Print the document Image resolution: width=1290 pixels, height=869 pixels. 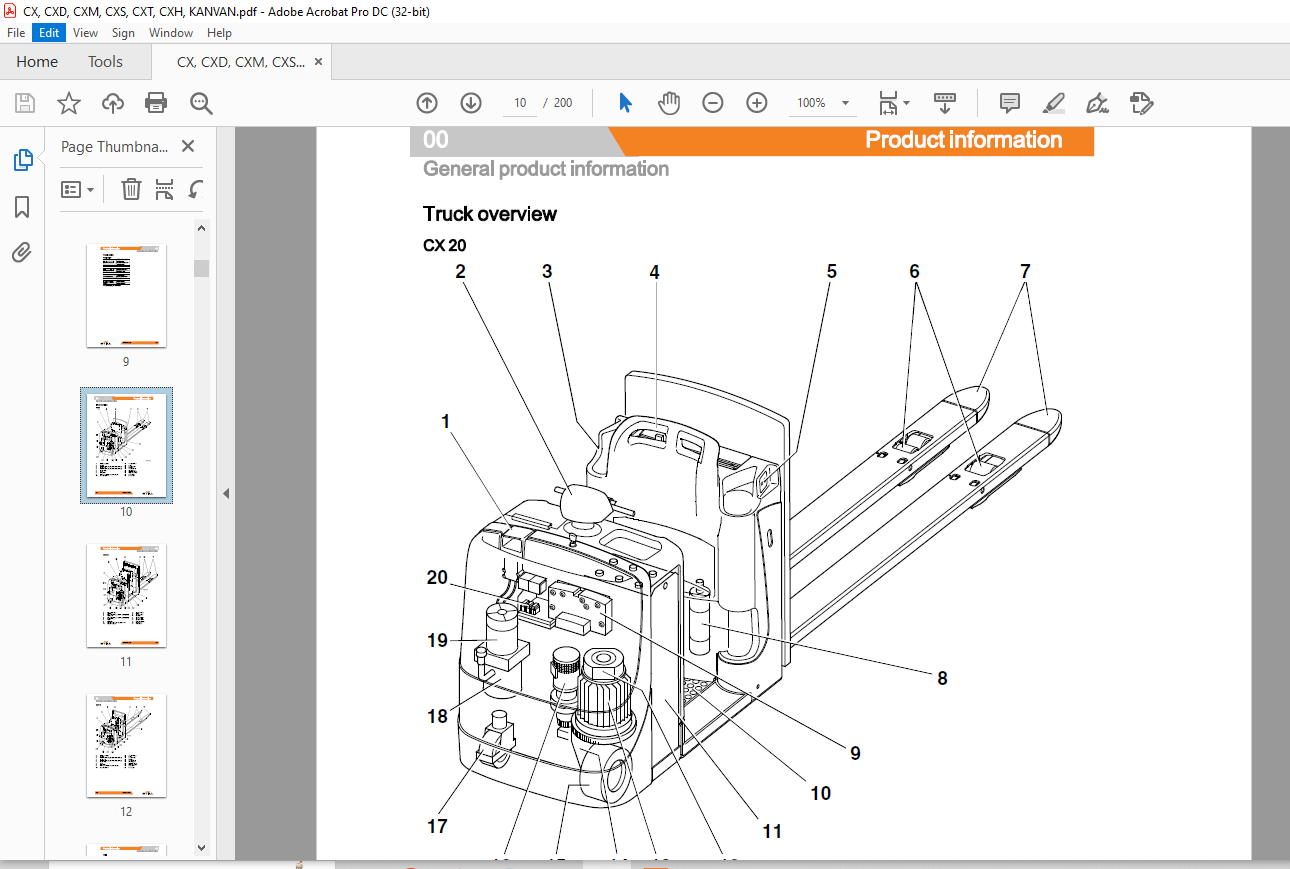click(x=156, y=103)
